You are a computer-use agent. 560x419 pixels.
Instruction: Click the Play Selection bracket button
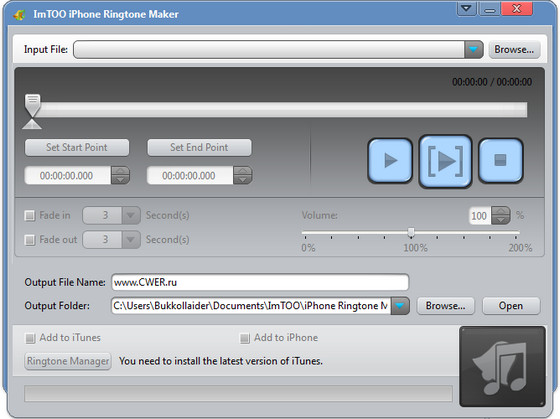[x=445, y=161]
